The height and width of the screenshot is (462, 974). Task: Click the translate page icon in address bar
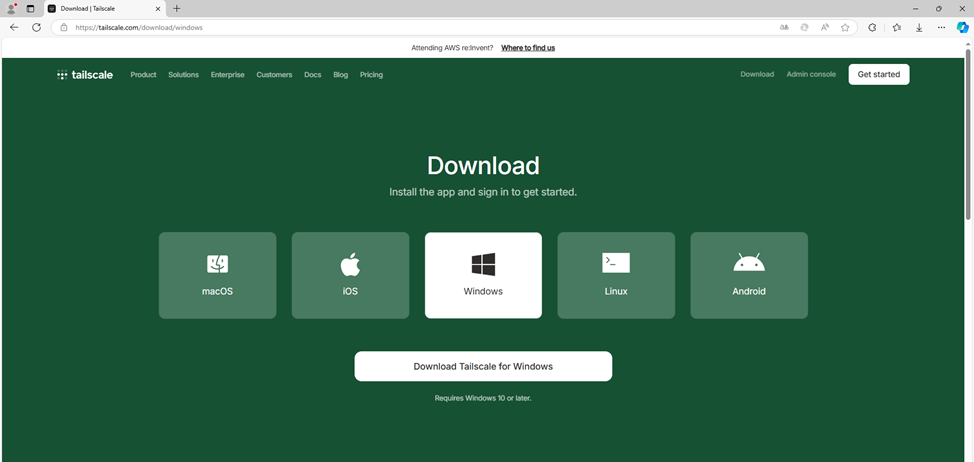[x=785, y=27]
